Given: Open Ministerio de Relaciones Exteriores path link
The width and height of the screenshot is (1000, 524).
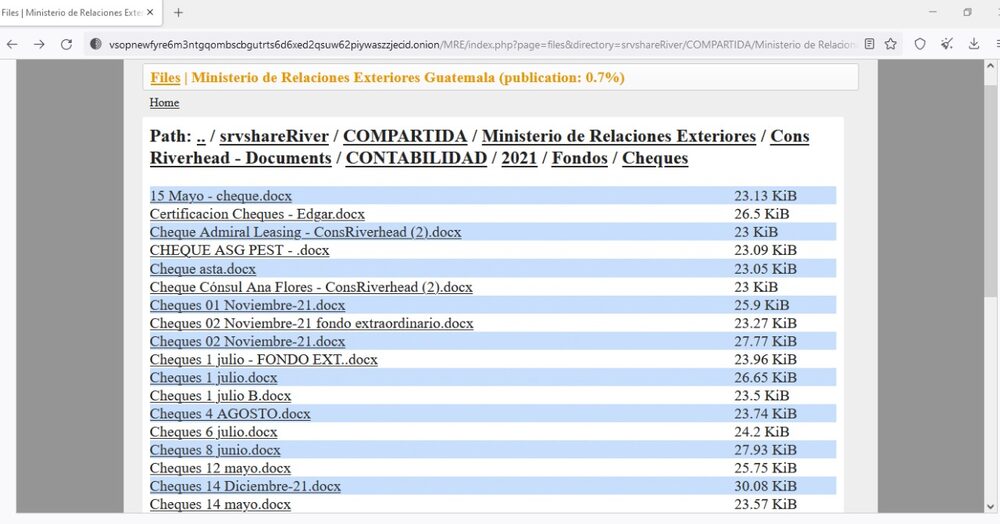Looking at the screenshot, I should click(x=619, y=136).
